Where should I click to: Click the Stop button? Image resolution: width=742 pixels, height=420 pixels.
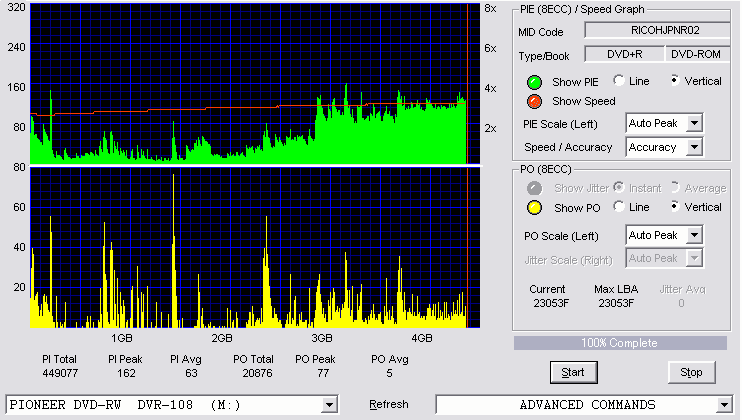click(691, 372)
